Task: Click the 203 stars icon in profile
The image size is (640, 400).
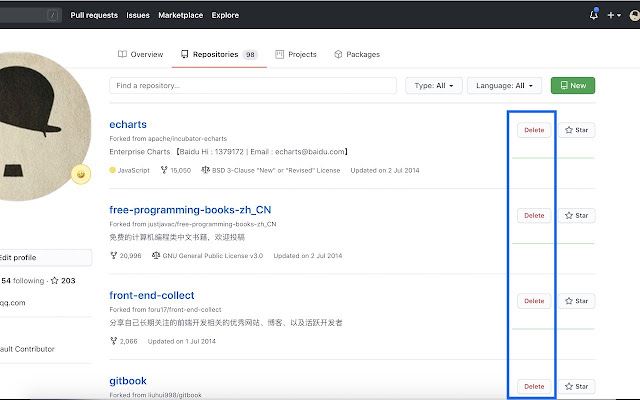Action: coord(55,281)
